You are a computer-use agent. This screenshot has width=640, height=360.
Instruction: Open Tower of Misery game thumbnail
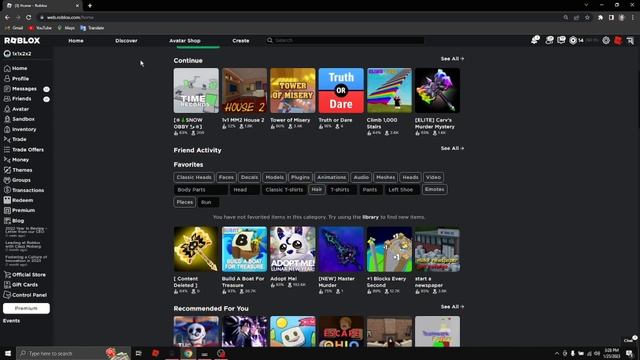click(x=293, y=91)
